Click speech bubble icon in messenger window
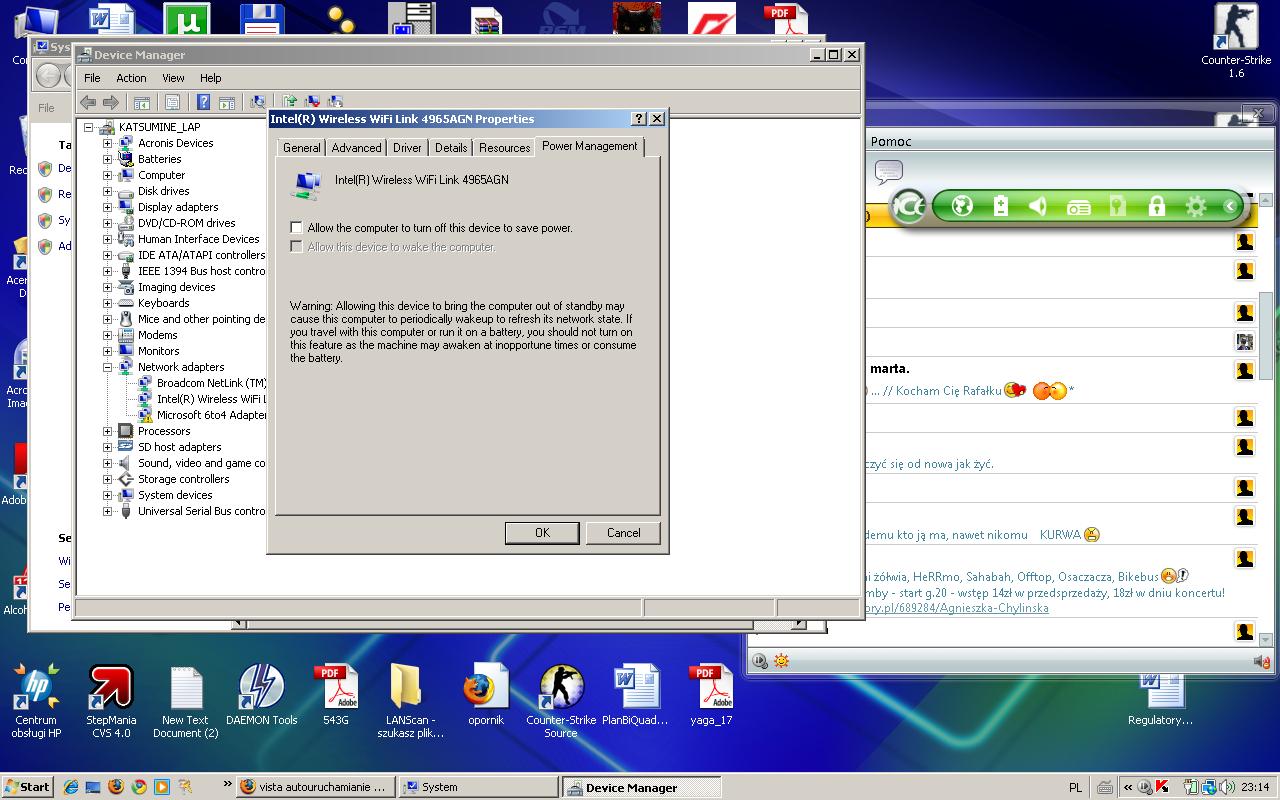The image size is (1280, 800). tap(888, 172)
